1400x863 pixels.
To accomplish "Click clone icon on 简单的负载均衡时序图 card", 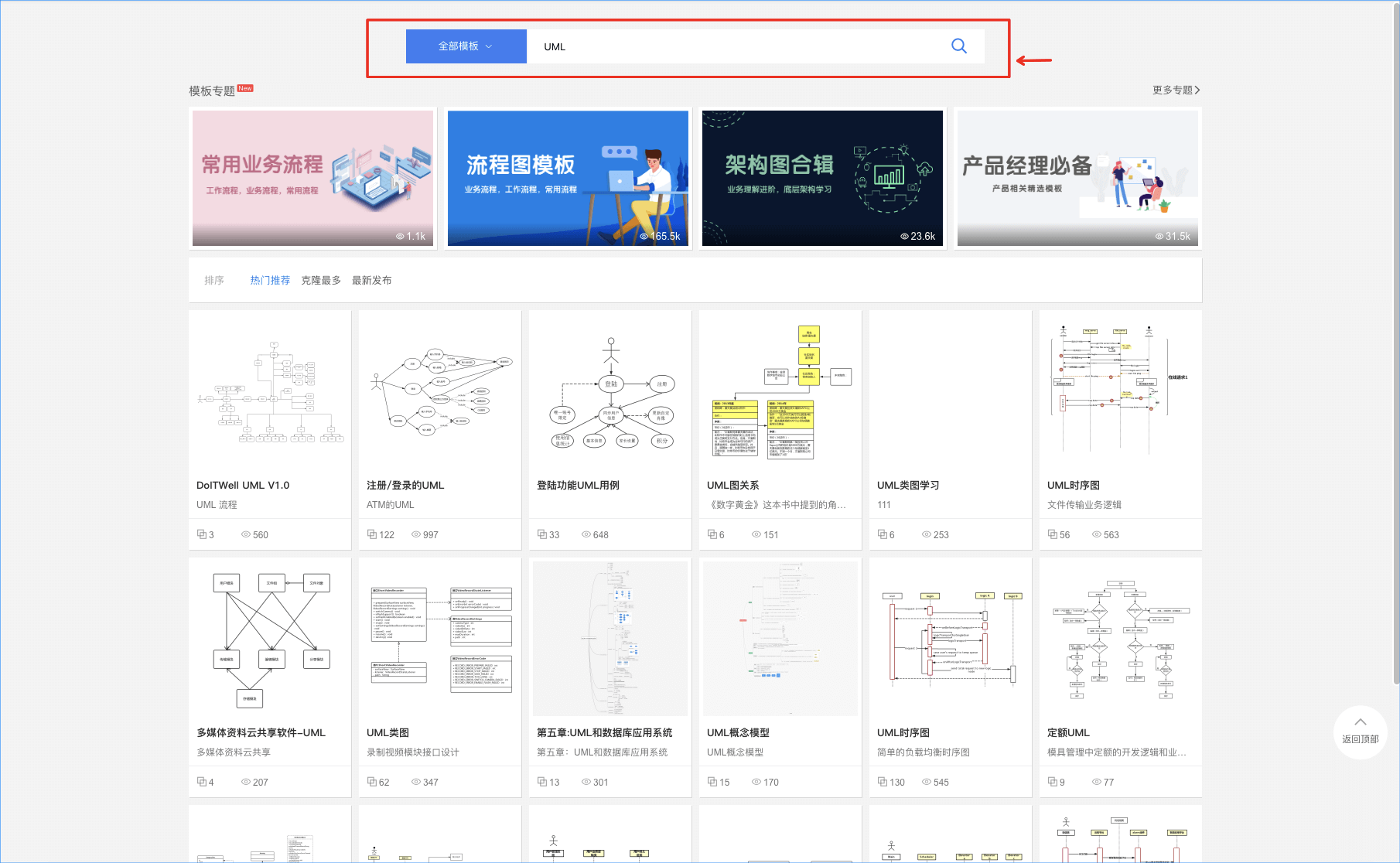I will (882, 782).
